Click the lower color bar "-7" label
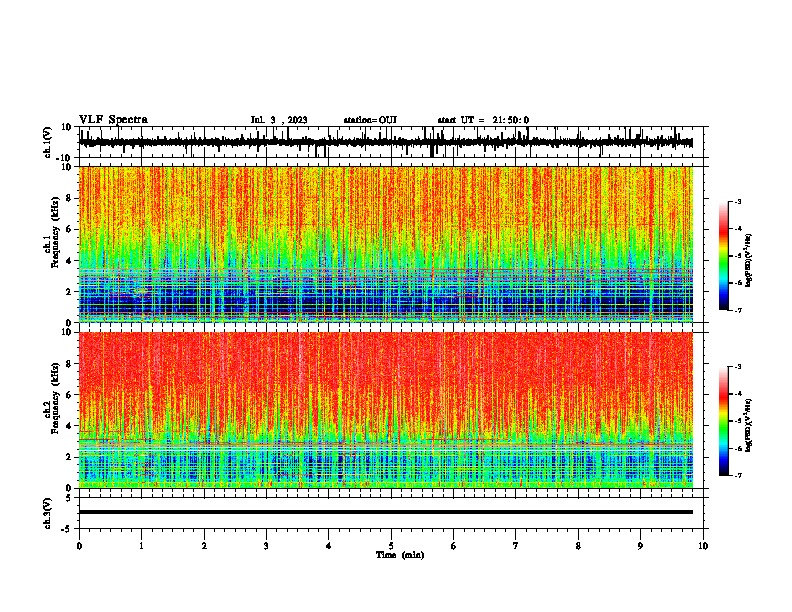The width and height of the screenshot is (792, 612). (737, 476)
